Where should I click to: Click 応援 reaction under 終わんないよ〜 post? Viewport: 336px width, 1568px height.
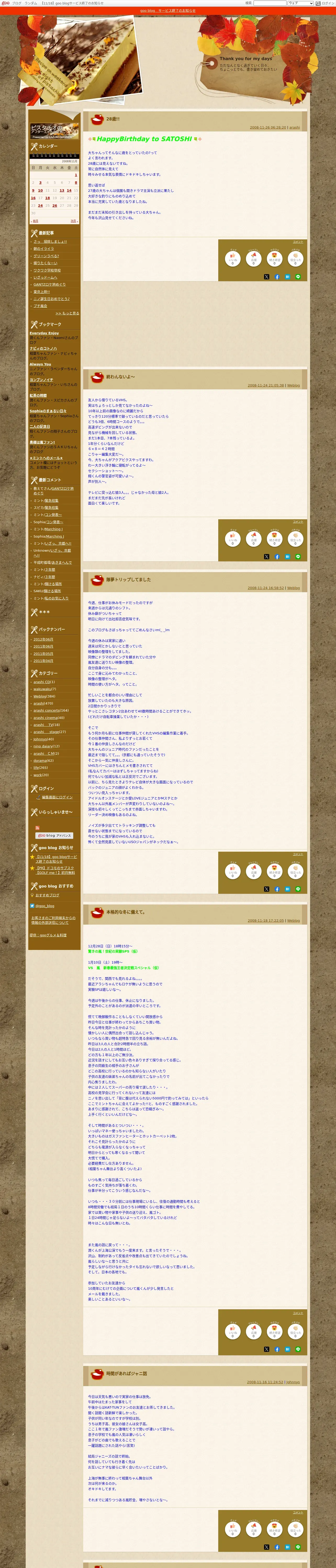254,539
